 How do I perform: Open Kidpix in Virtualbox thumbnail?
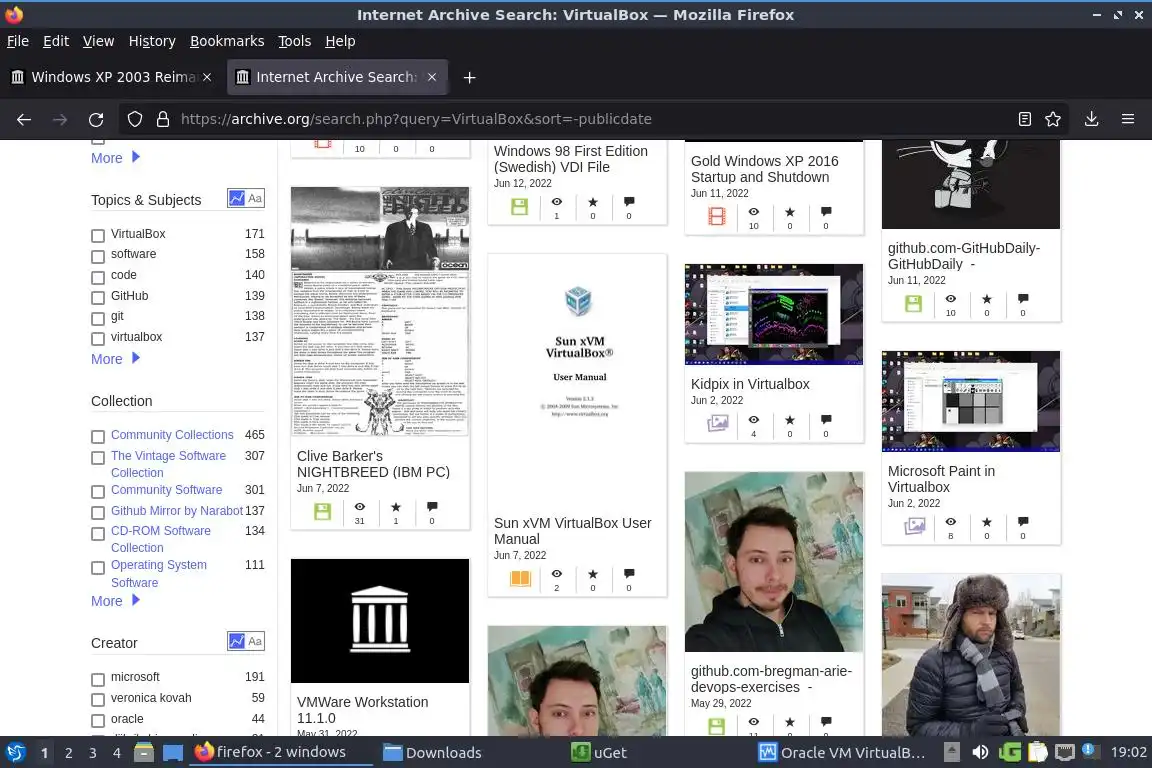[x=774, y=315]
